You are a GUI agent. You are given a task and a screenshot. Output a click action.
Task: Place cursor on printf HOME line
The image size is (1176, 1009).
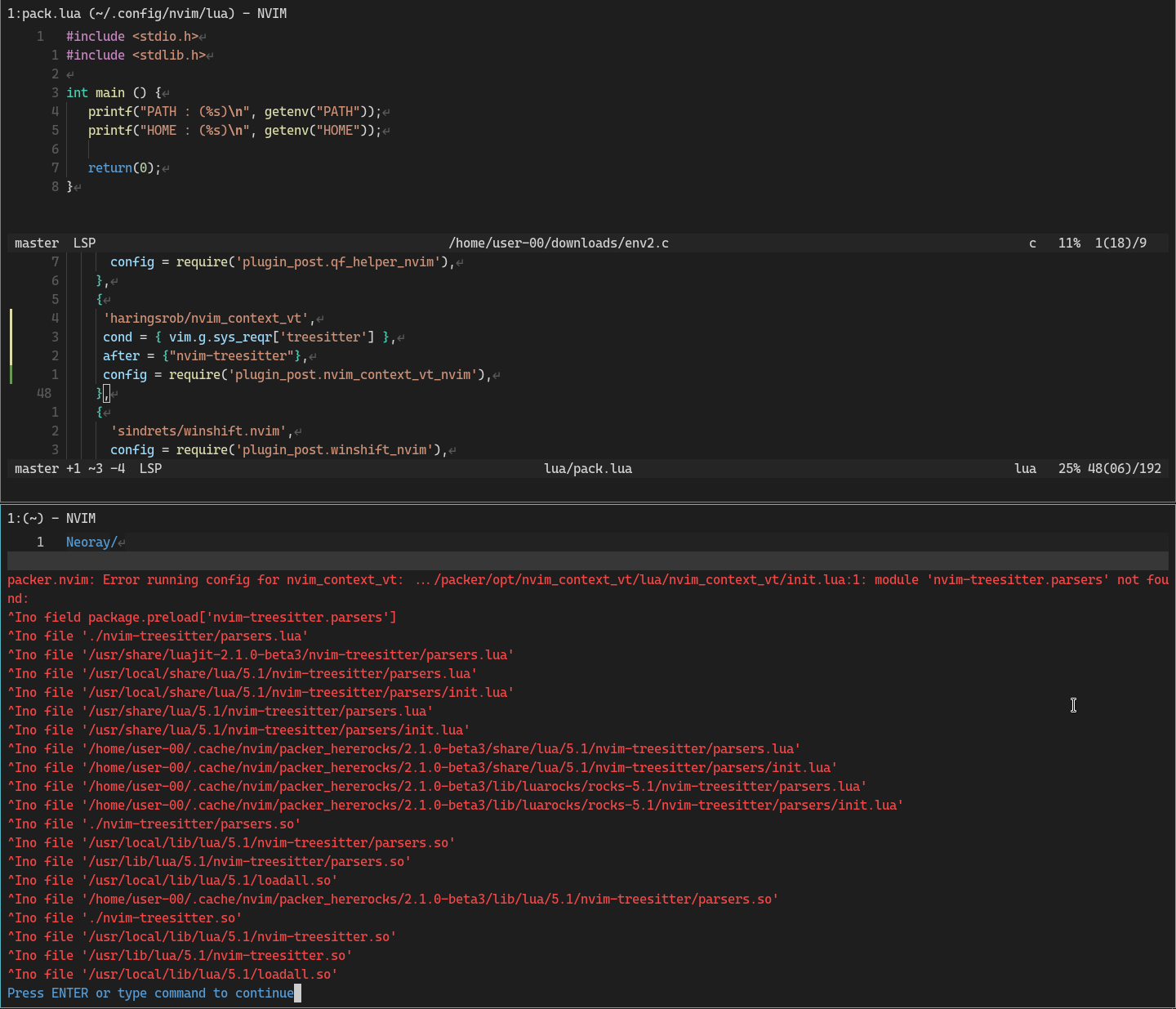pyautogui.click(x=234, y=130)
